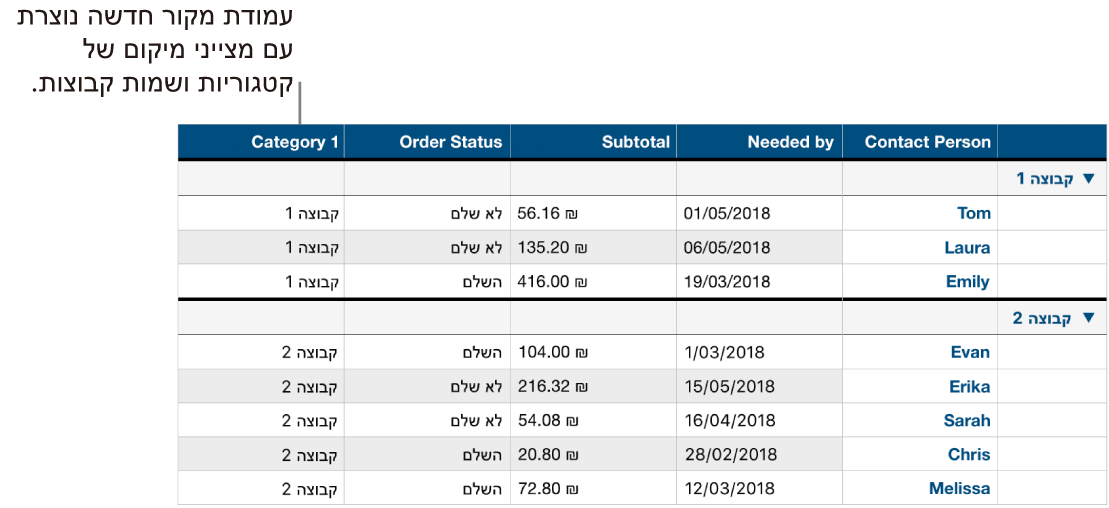Select Emily in Contact Person column

coord(967,282)
